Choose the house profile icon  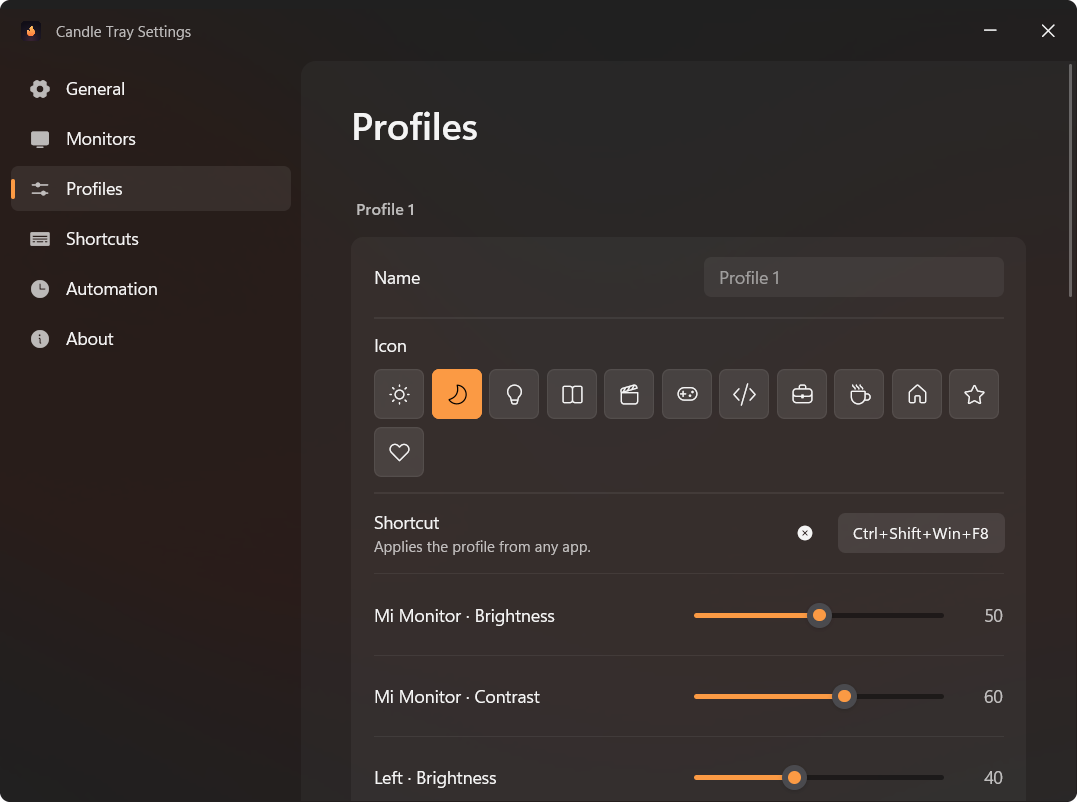(x=917, y=394)
